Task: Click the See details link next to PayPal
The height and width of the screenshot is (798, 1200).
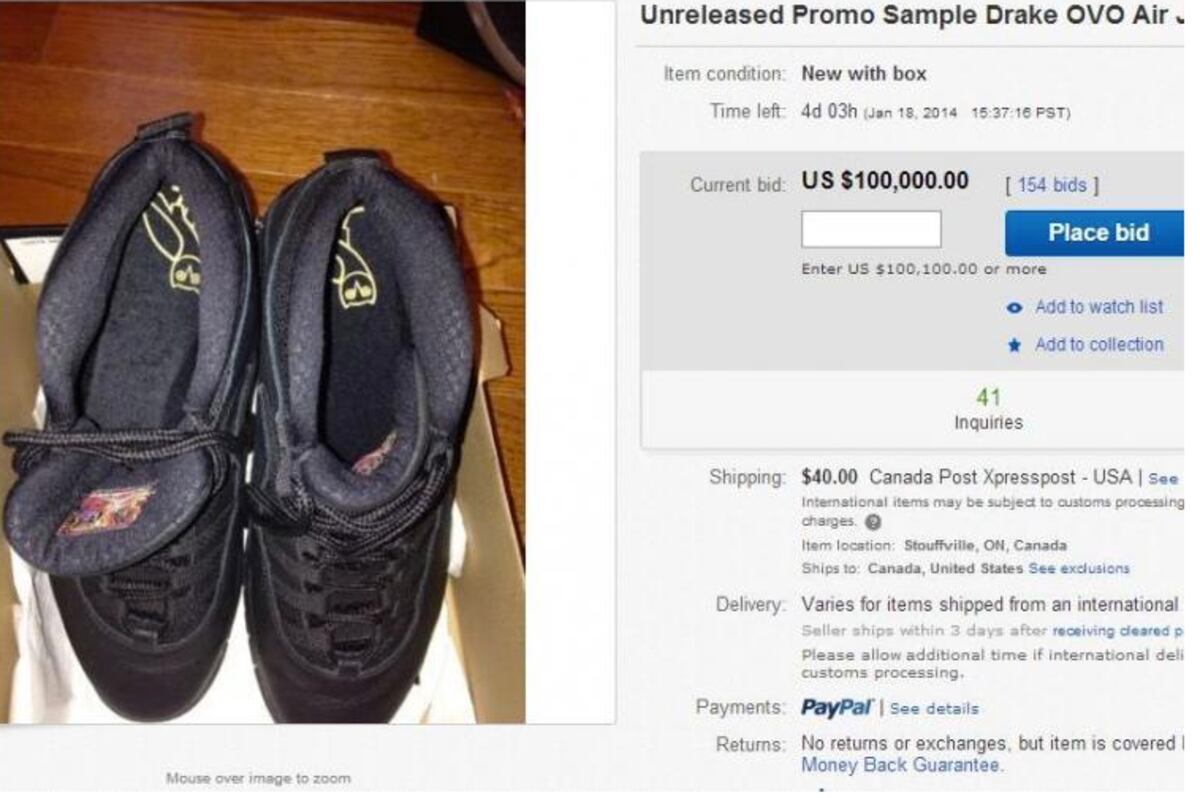Action: pyautogui.click(x=937, y=708)
